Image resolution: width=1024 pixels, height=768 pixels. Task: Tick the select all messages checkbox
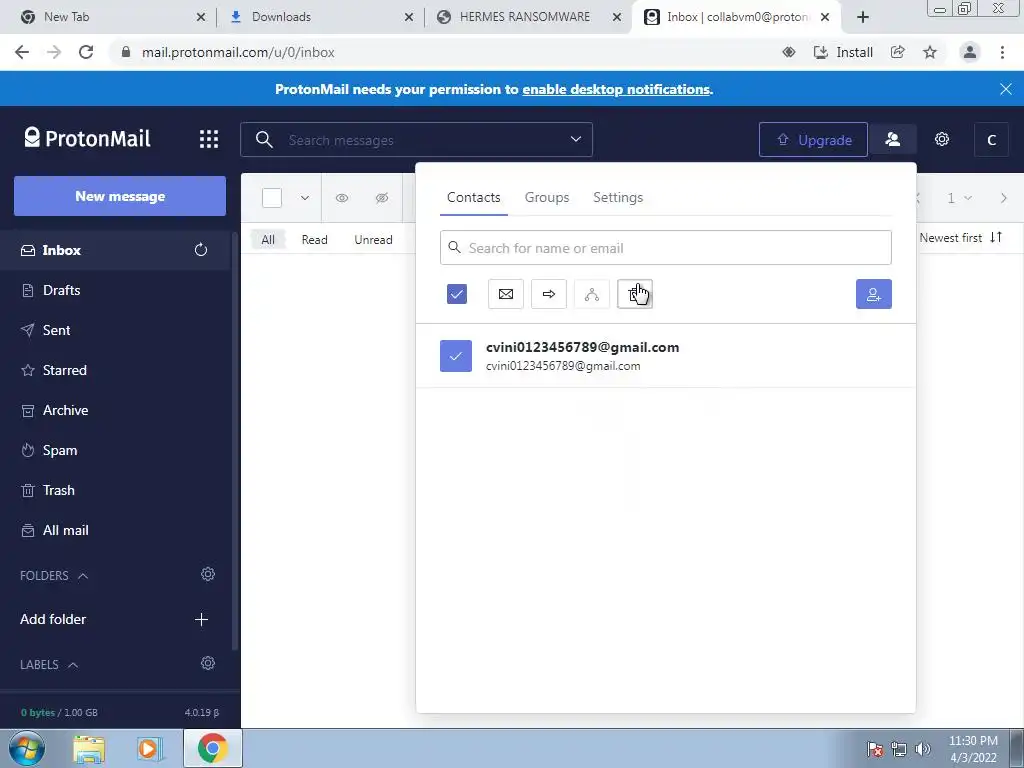tap(272, 198)
